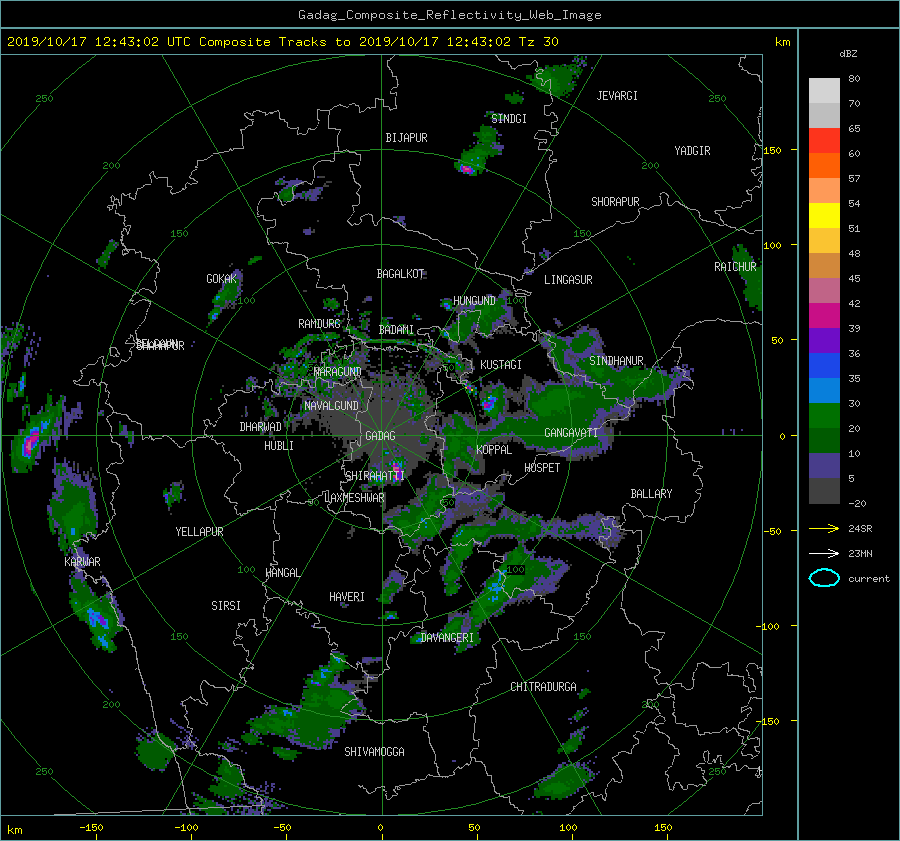Select the HOSPET label

[x=542, y=468]
